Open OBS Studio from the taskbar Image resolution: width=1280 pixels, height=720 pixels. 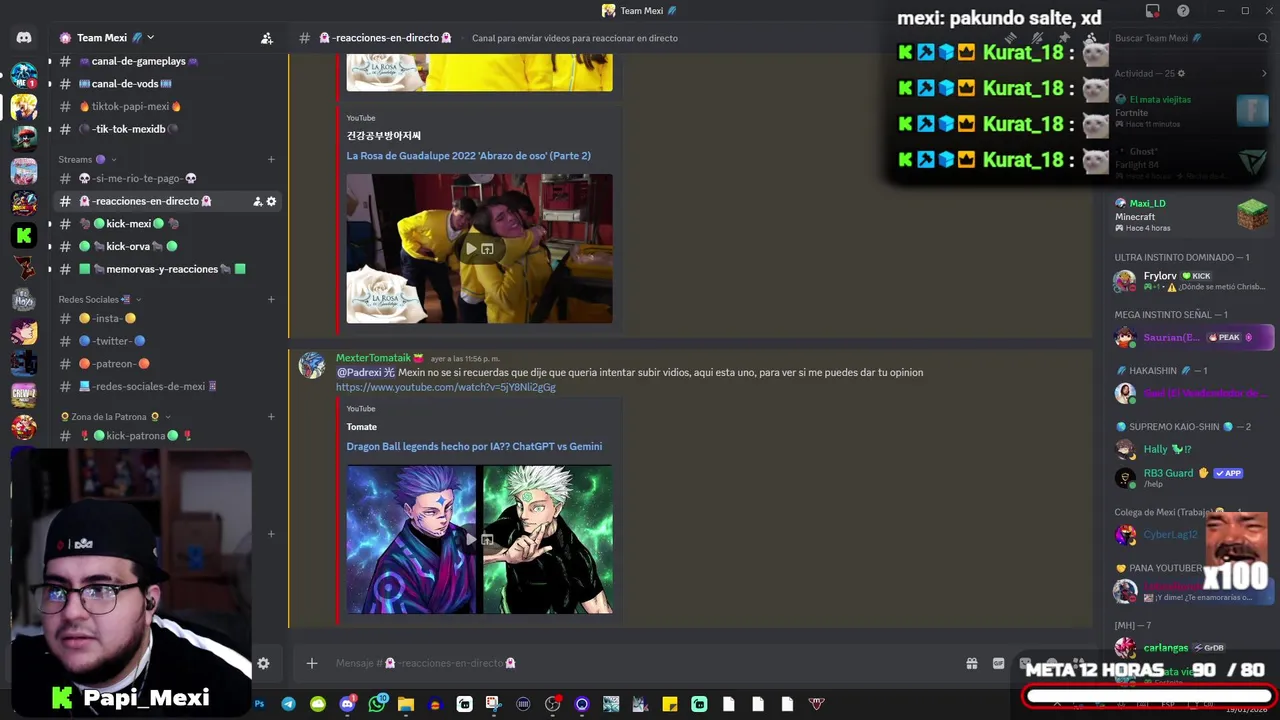click(552, 704)
